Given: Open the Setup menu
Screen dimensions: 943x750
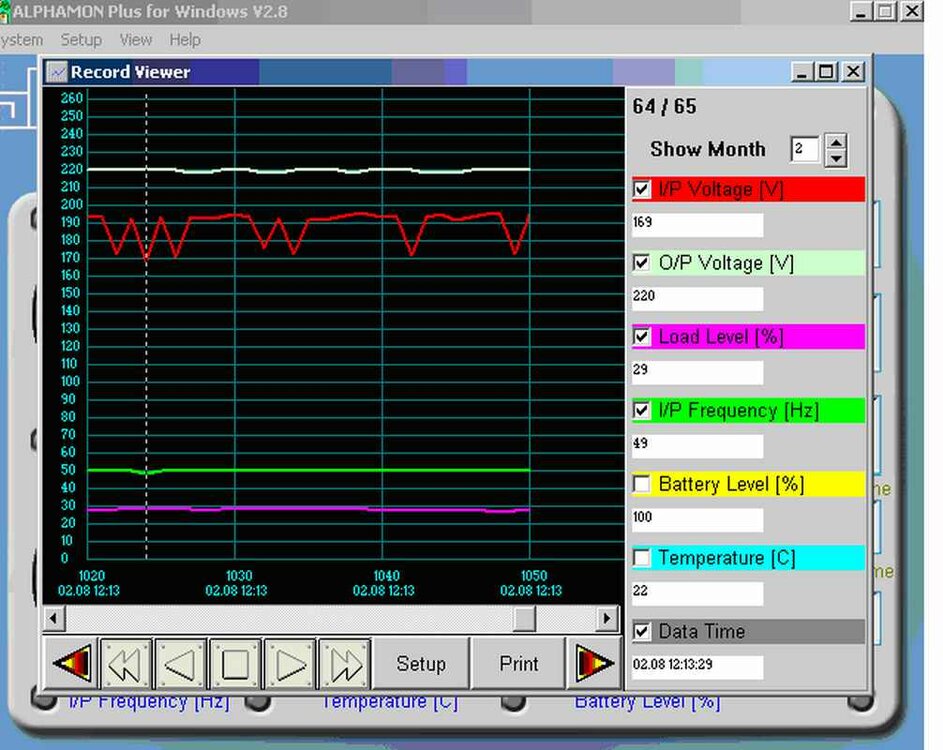Looking at the screenshot, I should [x=81, y=40].
